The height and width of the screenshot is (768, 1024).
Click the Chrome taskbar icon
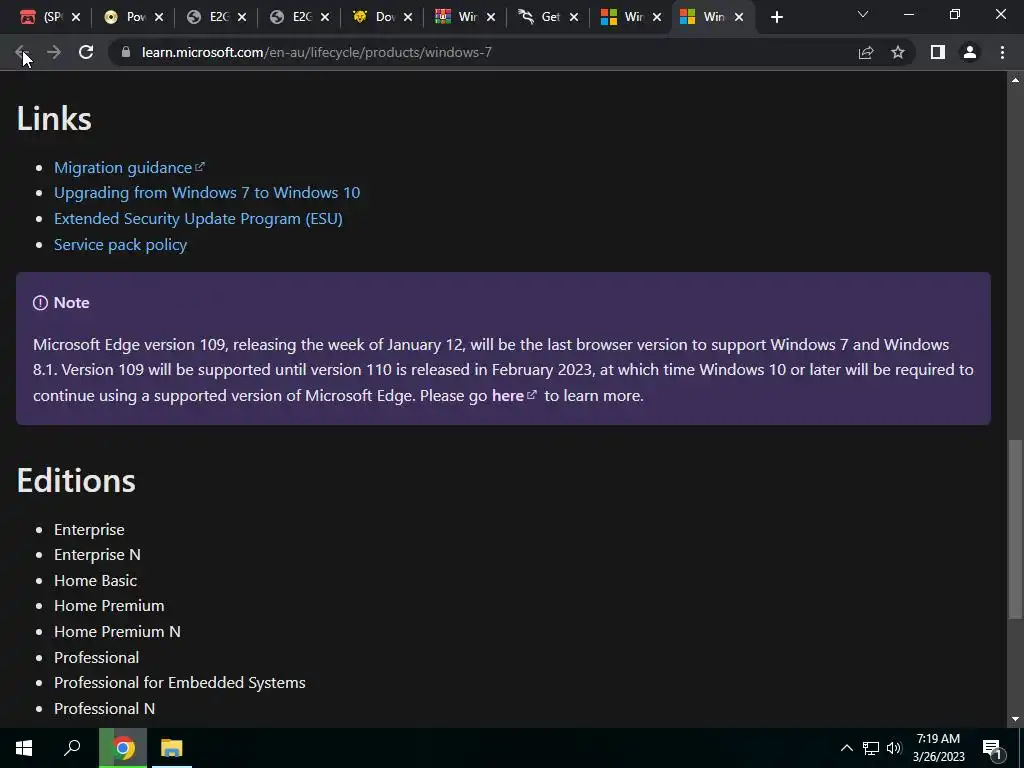[x=123, y=748]
